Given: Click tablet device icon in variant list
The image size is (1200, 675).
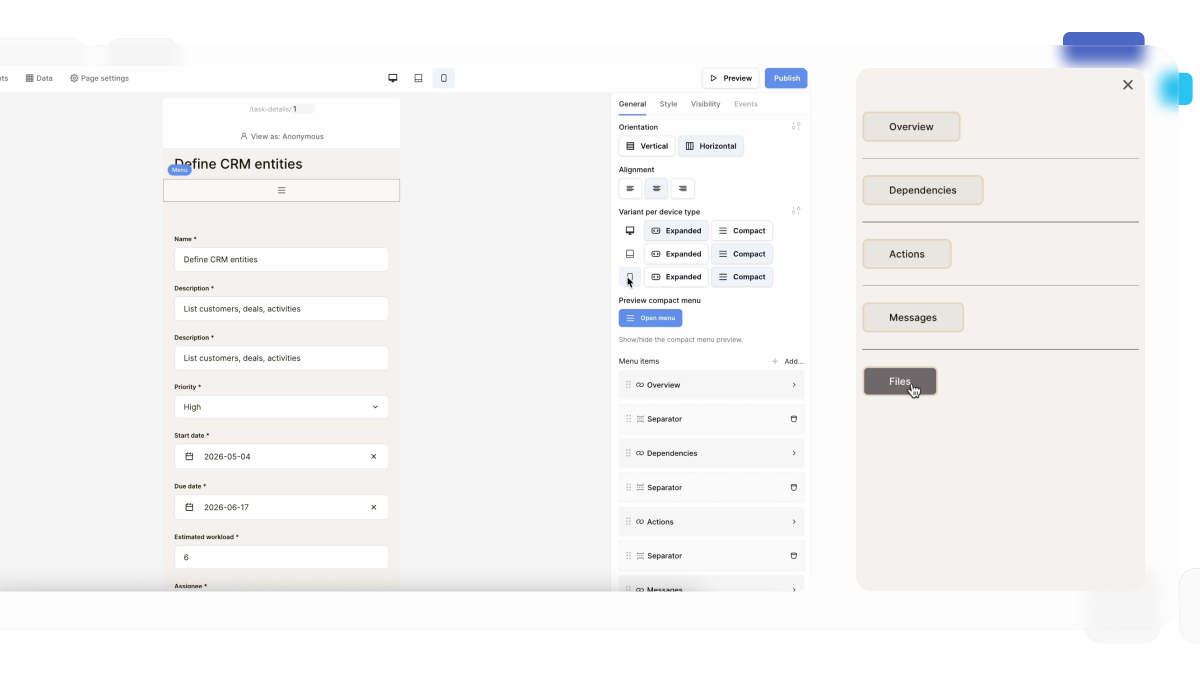Looking at the screenshot, I should pyautogui.click(x=629, y=254).
